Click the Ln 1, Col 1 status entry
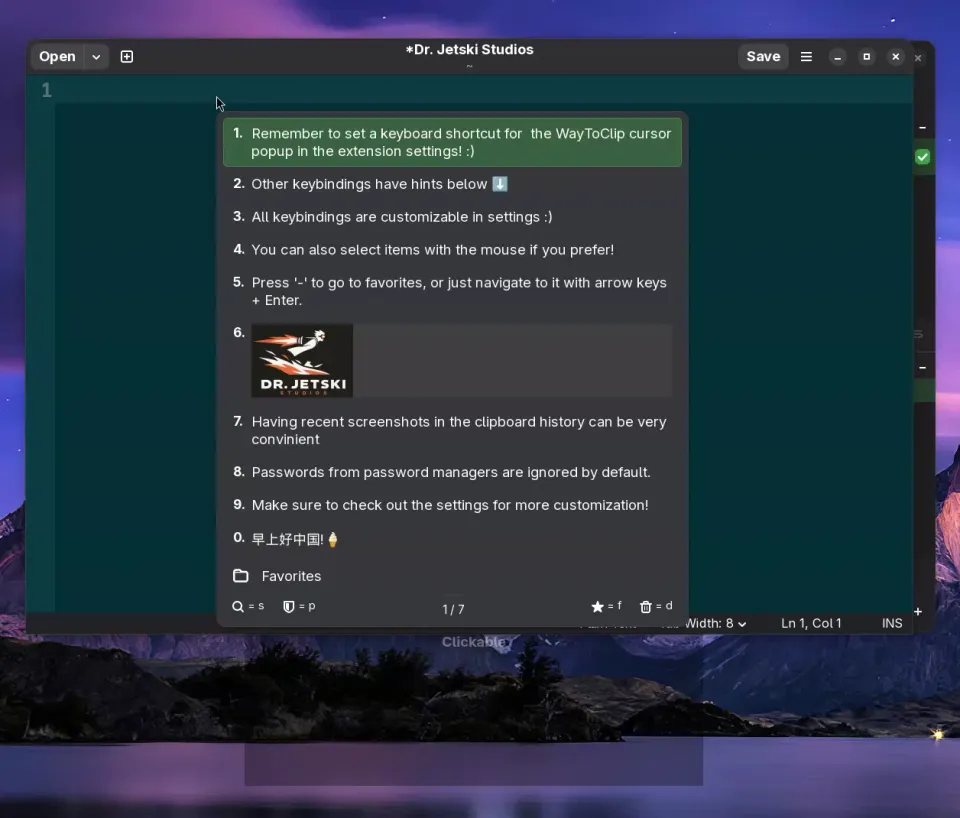Viewport: 960px width, 818px height. coord(811,623)
